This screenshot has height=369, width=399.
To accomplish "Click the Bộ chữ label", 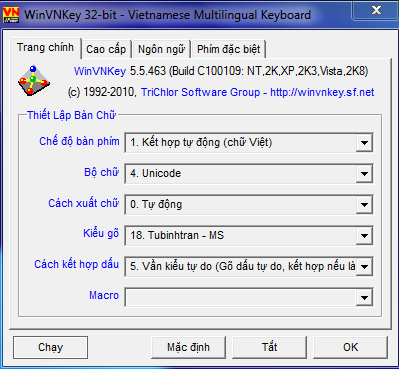I will 102,172.
